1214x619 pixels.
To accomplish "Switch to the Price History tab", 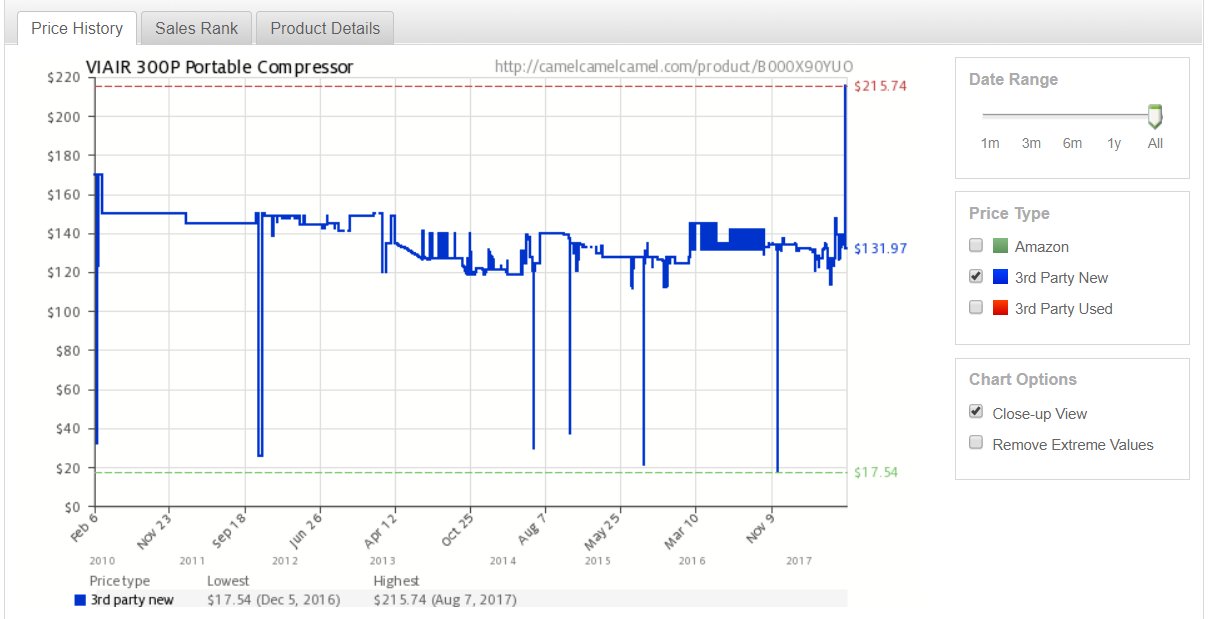I will click(77, 28).
